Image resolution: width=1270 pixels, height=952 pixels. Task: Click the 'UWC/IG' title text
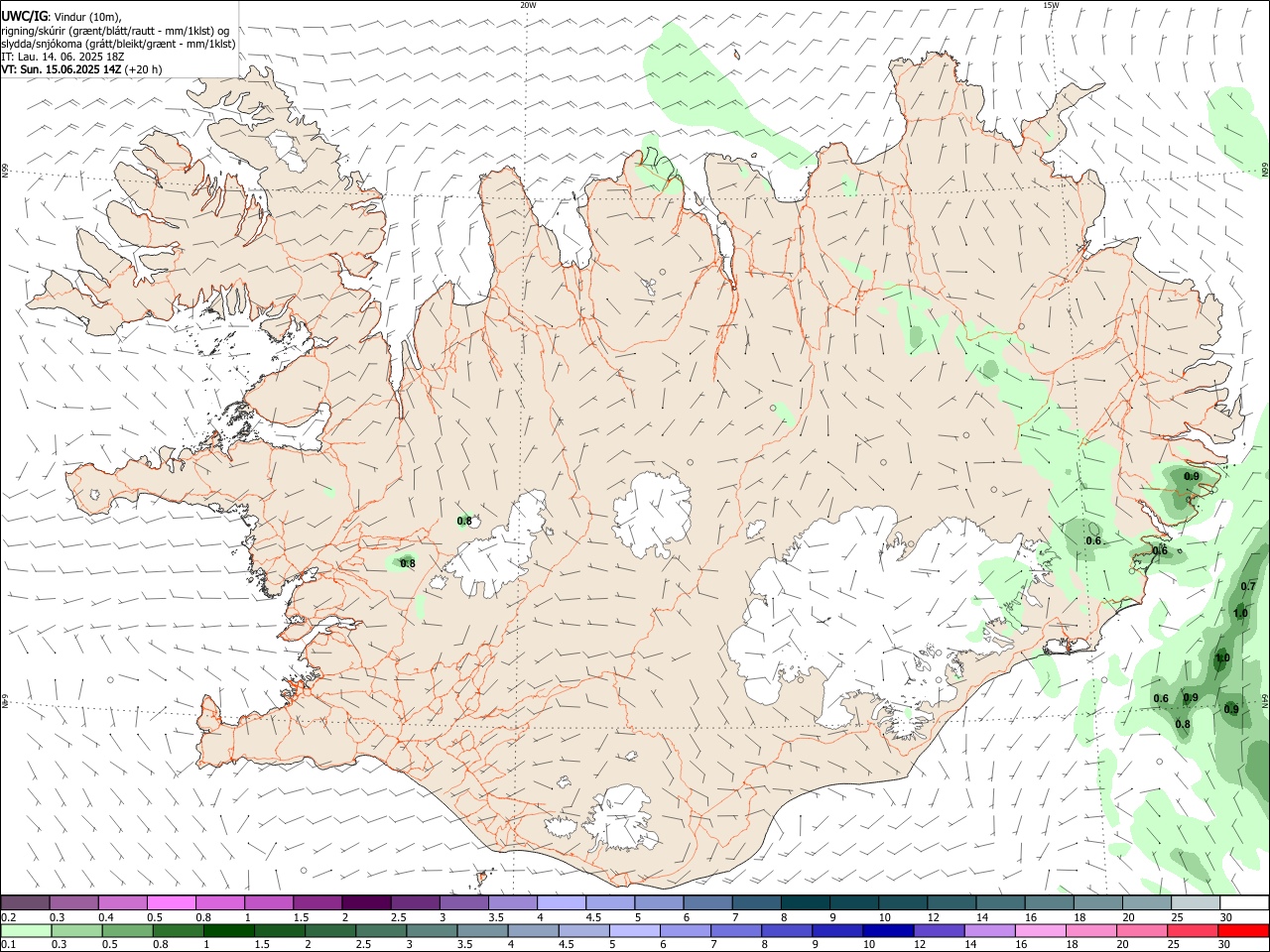click(25, 17)
